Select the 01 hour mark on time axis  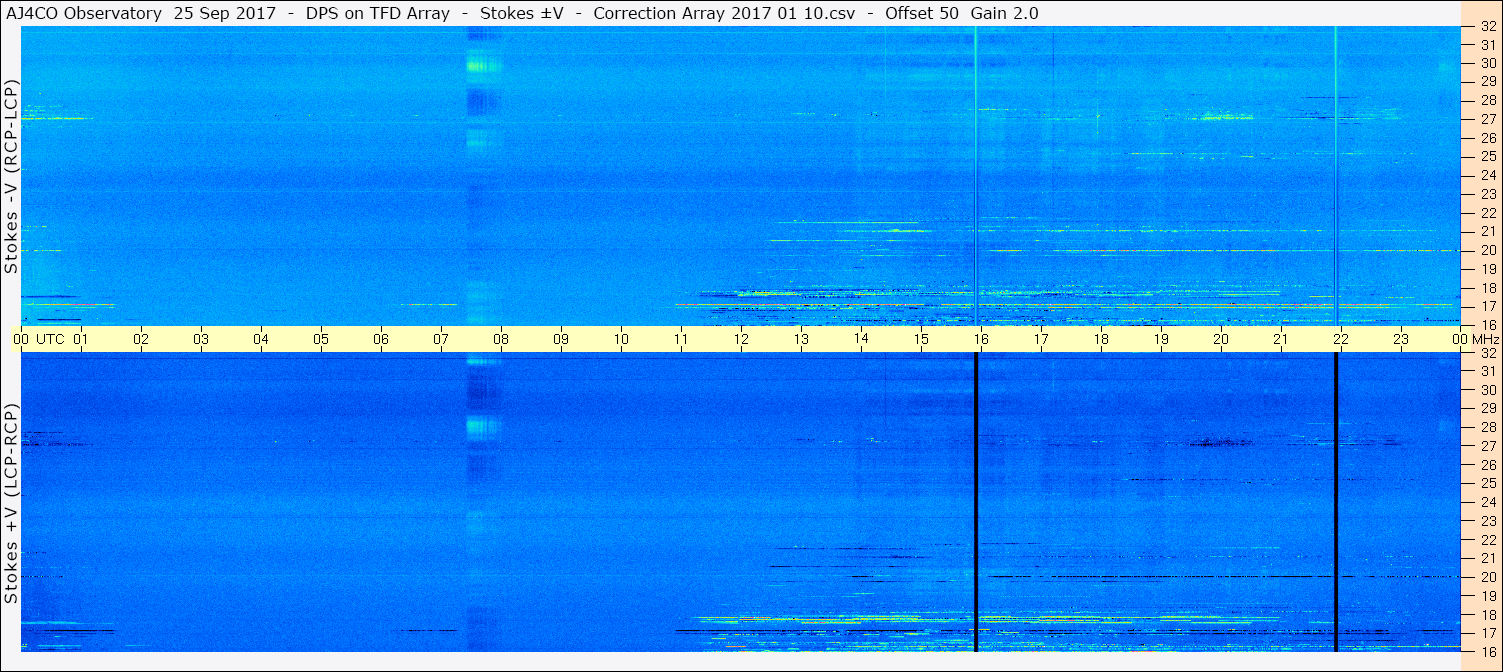point(81,339)
